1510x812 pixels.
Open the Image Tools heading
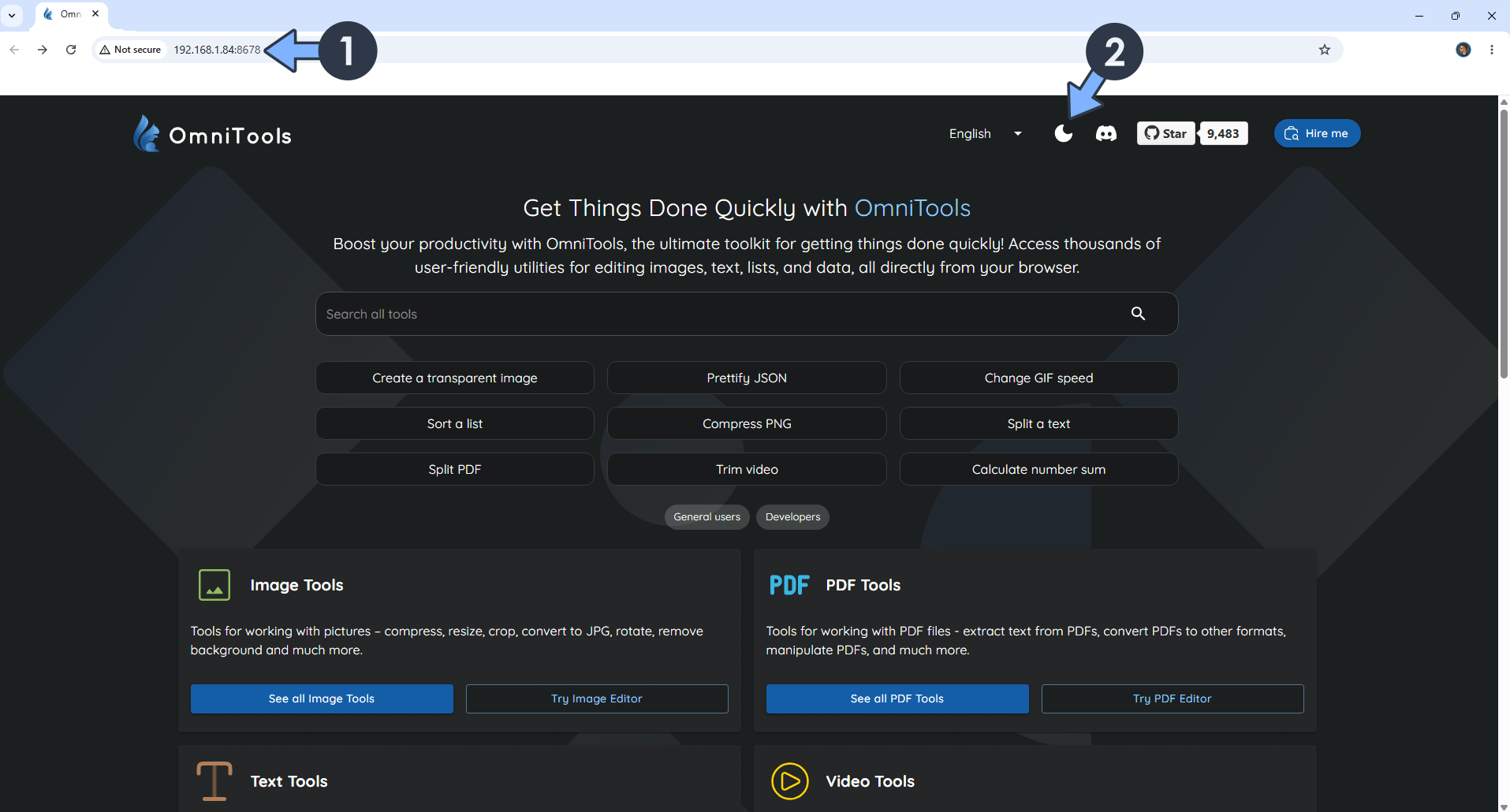pos(296,585)
